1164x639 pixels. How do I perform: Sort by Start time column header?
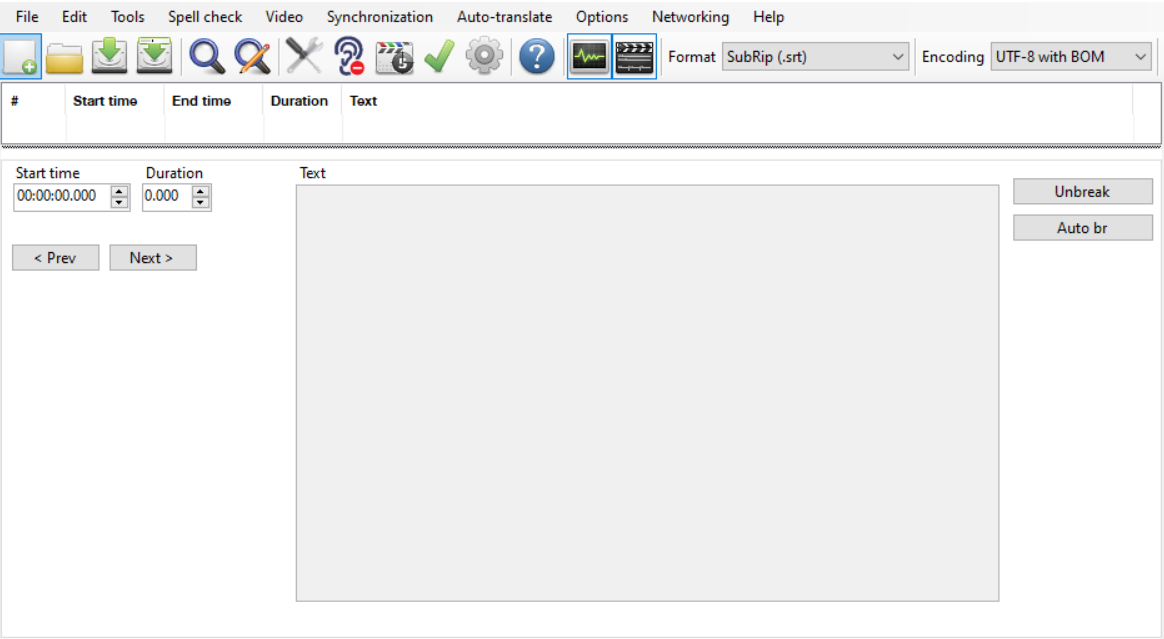115,101
